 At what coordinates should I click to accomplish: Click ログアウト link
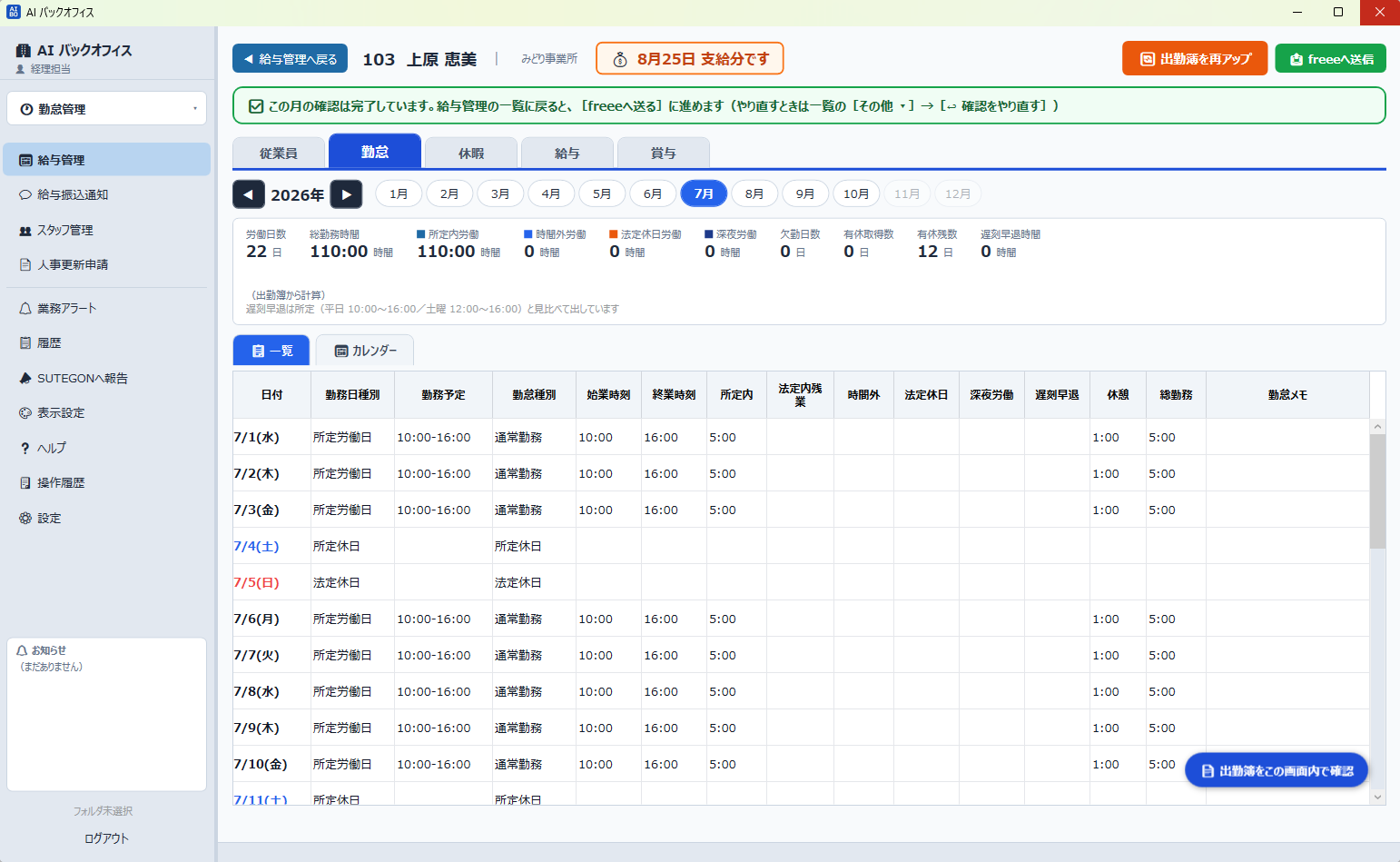point(107,838)
